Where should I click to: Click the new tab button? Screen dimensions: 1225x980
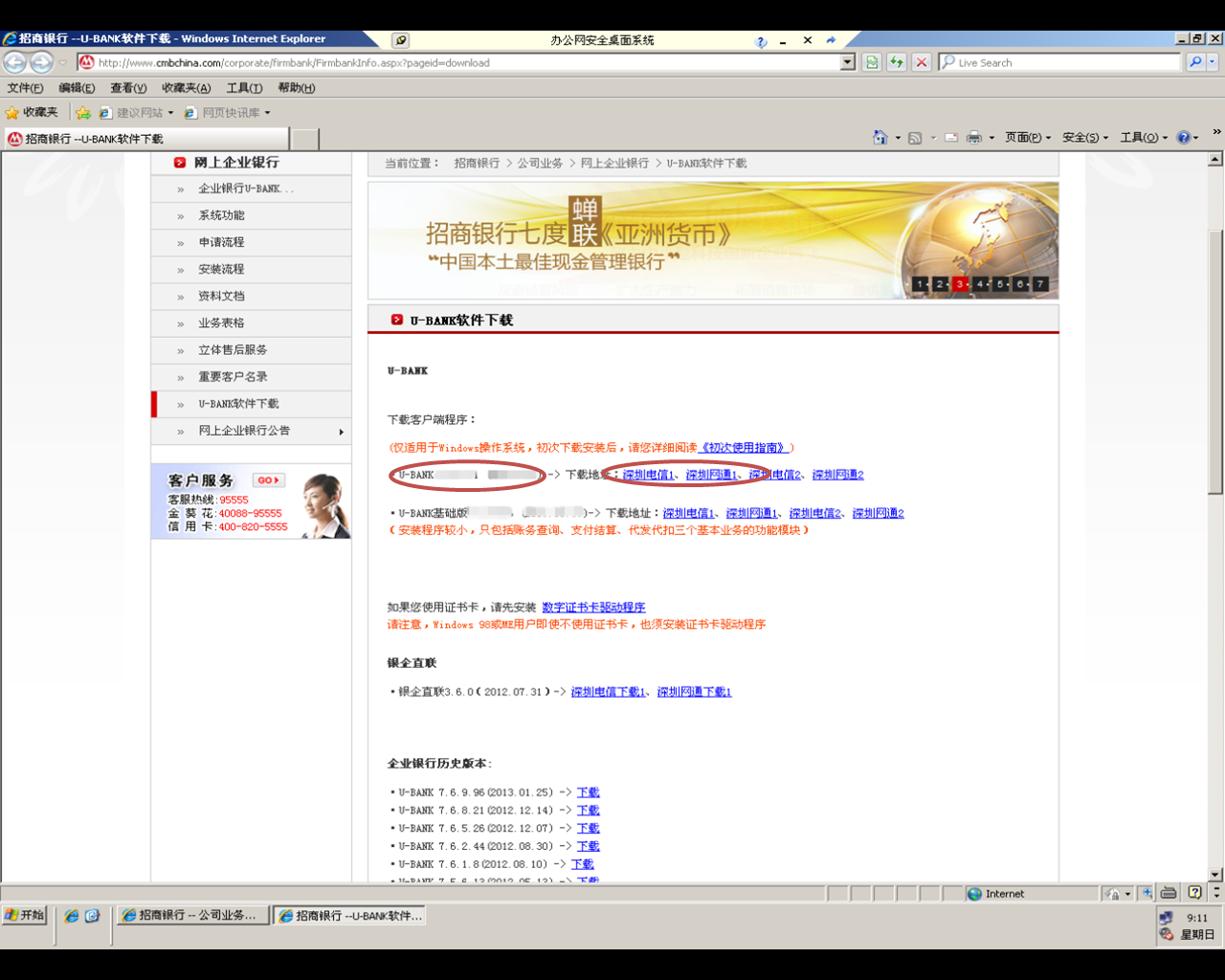[x=304, y=139]
